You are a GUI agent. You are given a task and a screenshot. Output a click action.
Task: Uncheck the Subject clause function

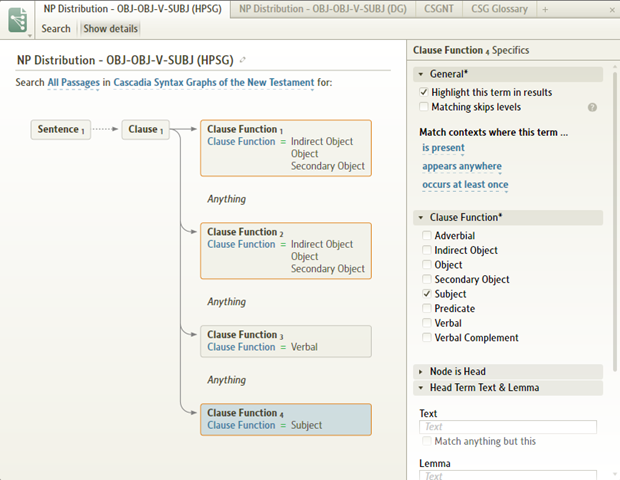pyautogui.click(x=427, y=295)
